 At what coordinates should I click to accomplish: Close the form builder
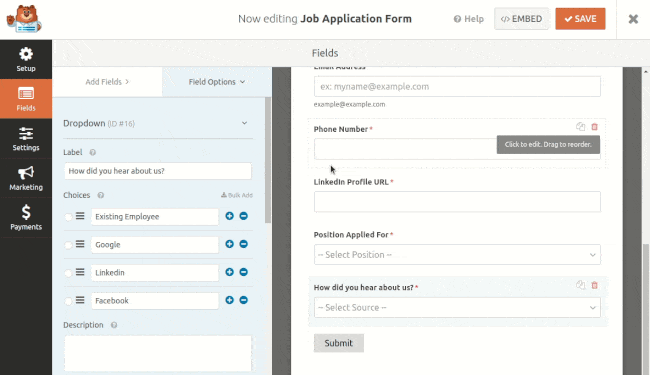pyautogui.click(x=633, y=19)
